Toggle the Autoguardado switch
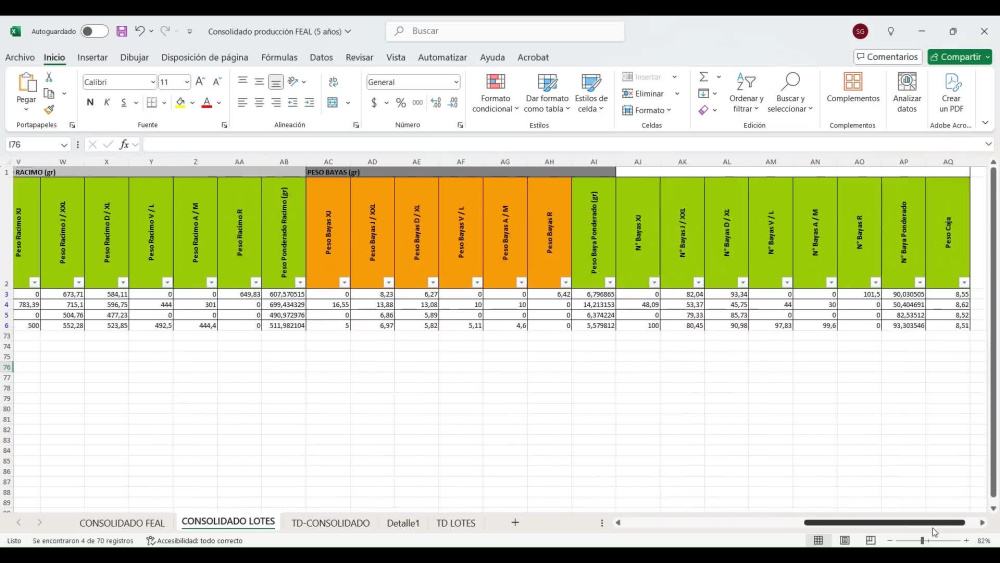The height and width of the screenshot is (563, 1000). point(94,31)
